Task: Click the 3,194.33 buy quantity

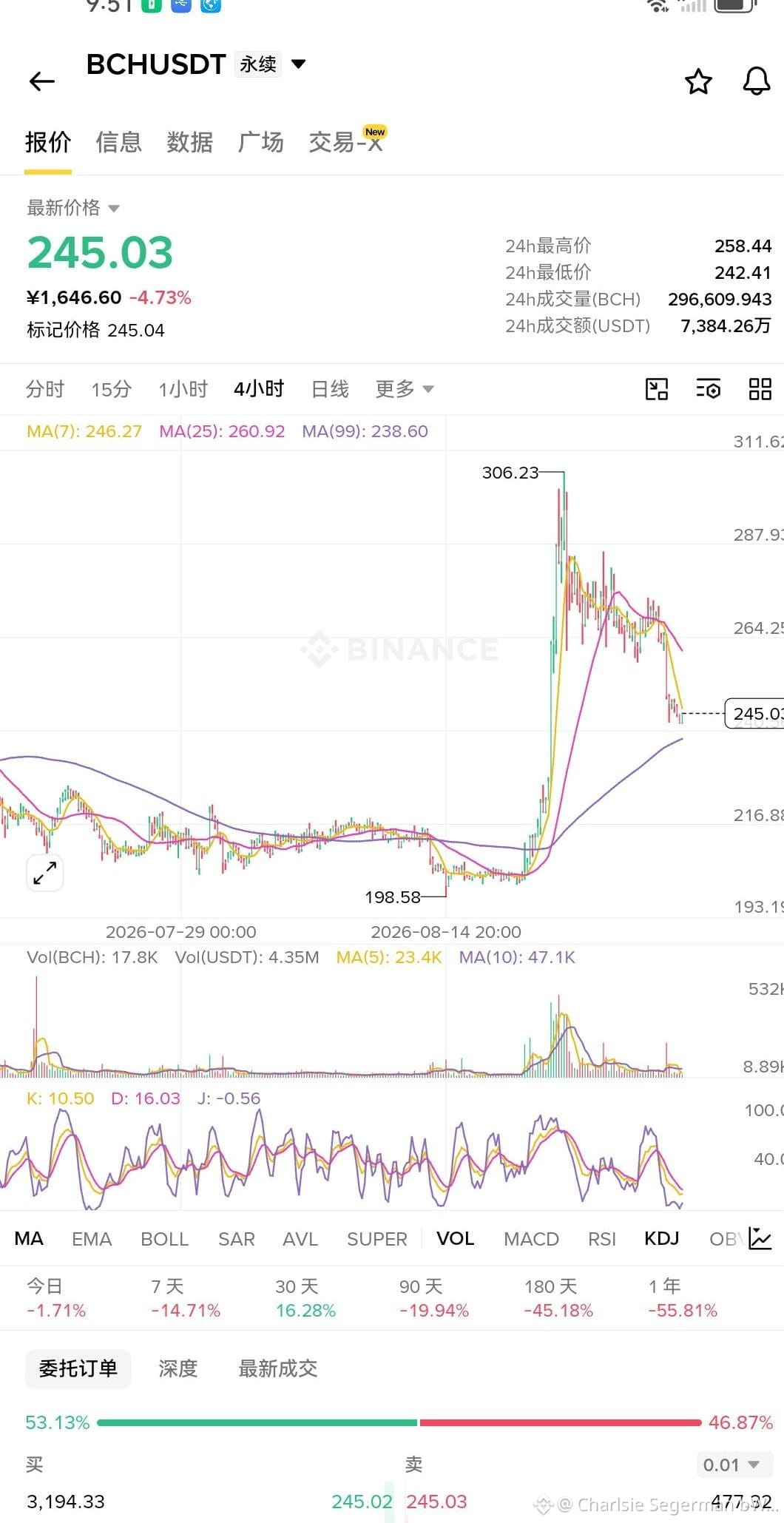Action: tap(66, 1502)
